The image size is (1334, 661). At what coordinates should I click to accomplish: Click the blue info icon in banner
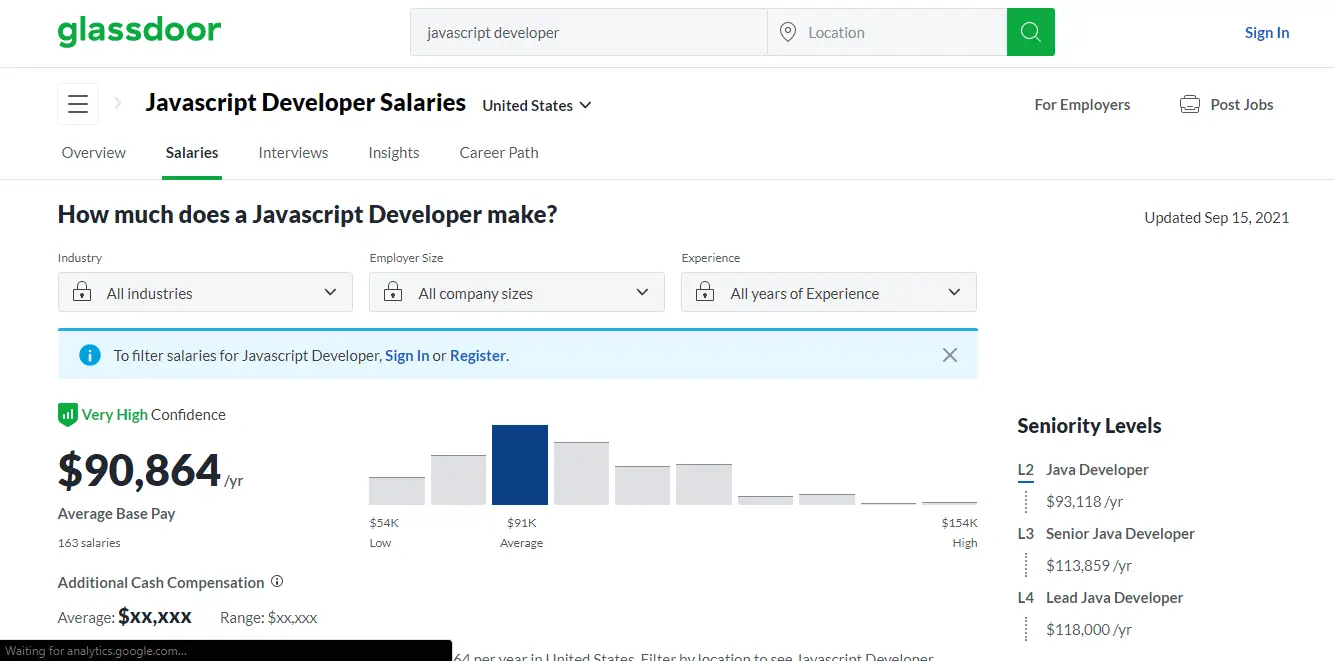(x=90, y=355)
